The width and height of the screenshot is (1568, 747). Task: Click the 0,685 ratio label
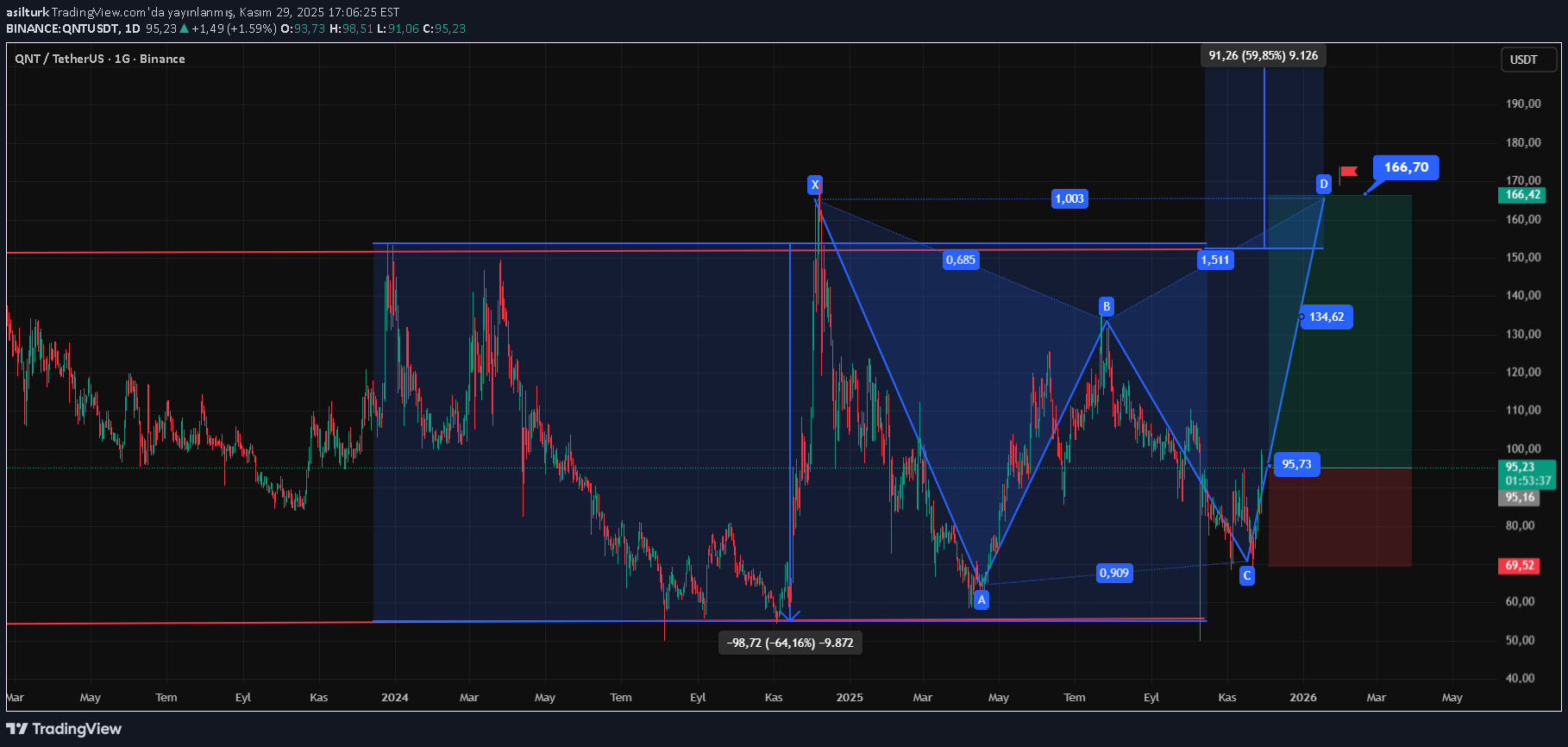[960, 260]
